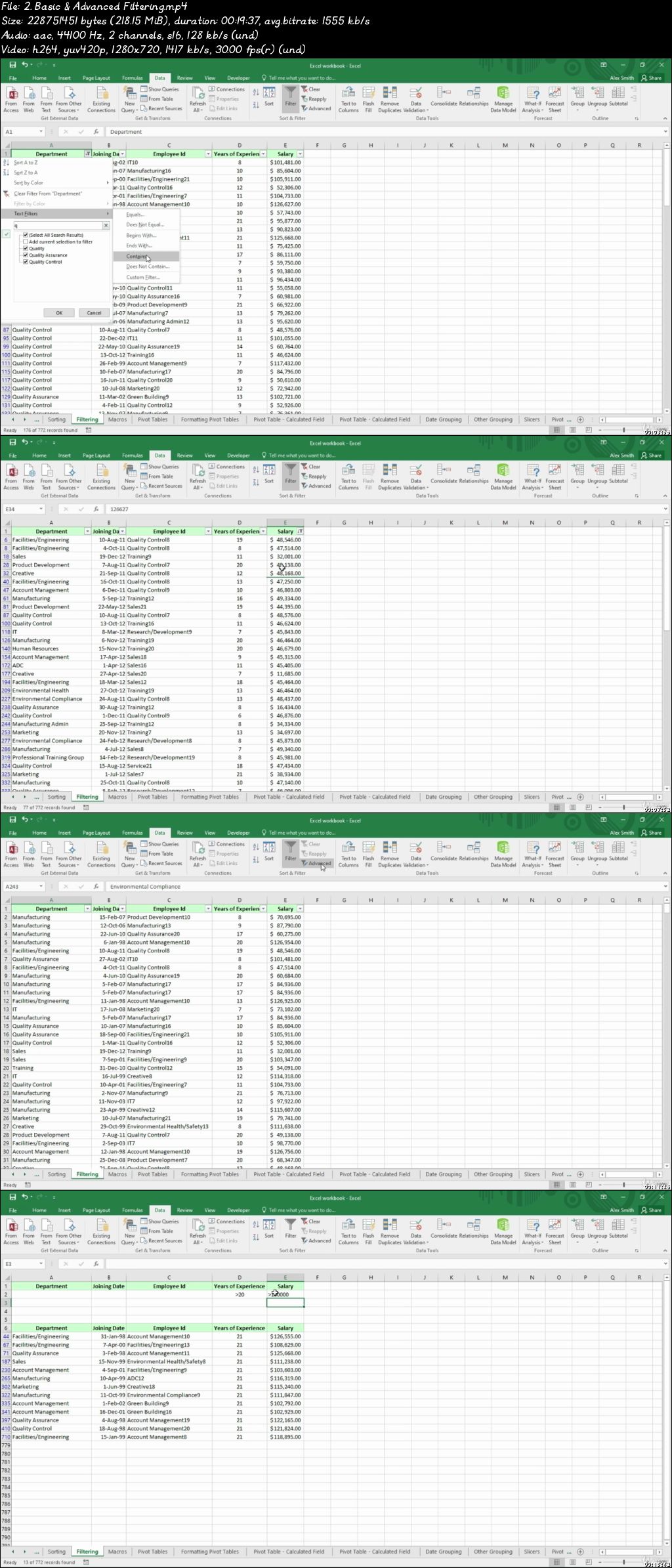The image size is (672, 1568).
Task: Clear the filter search box with X
Action: pyautogui.click(x=106, y=226)
